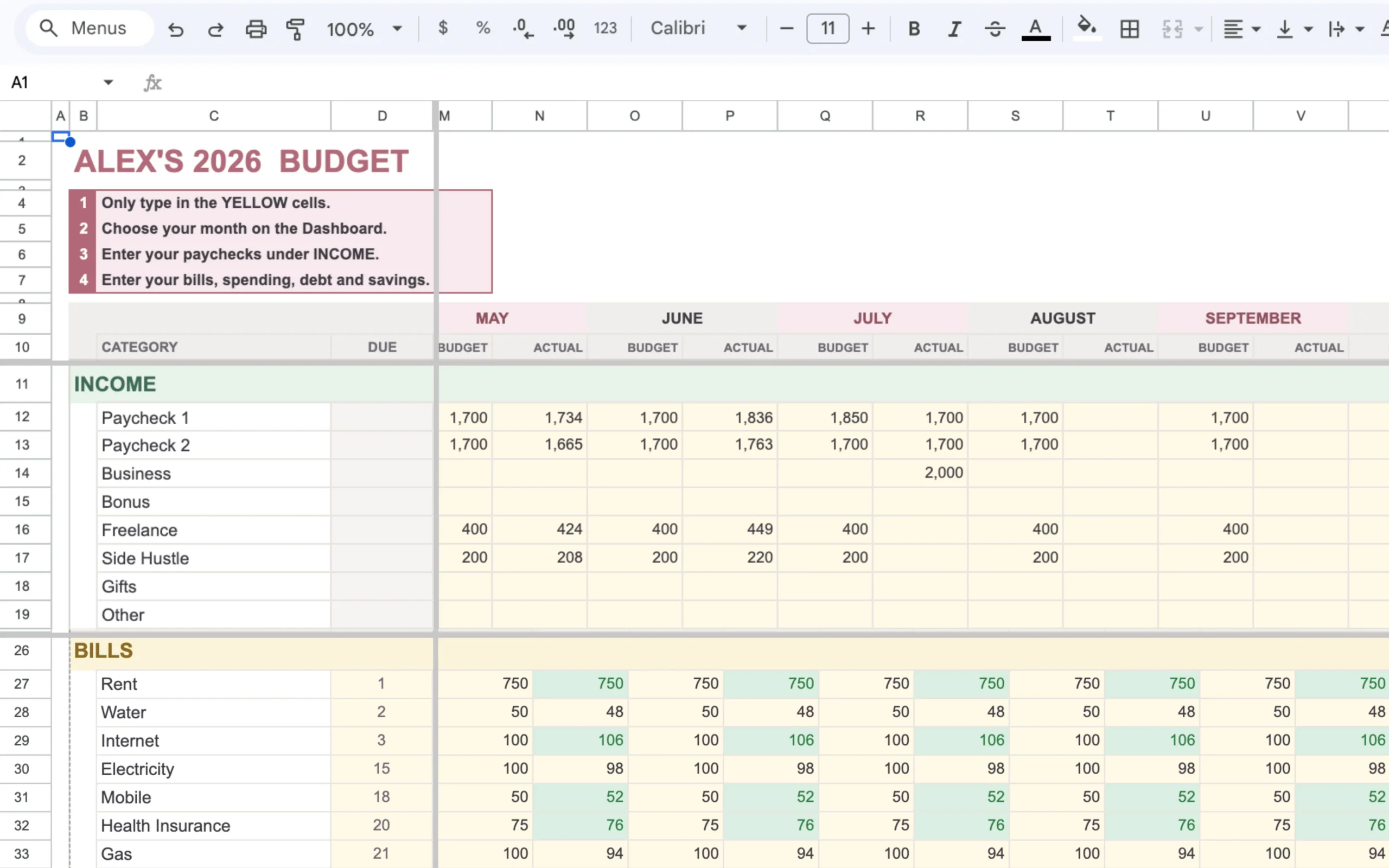Click the vertical align icon
1389x868 pixels.
1284,29
